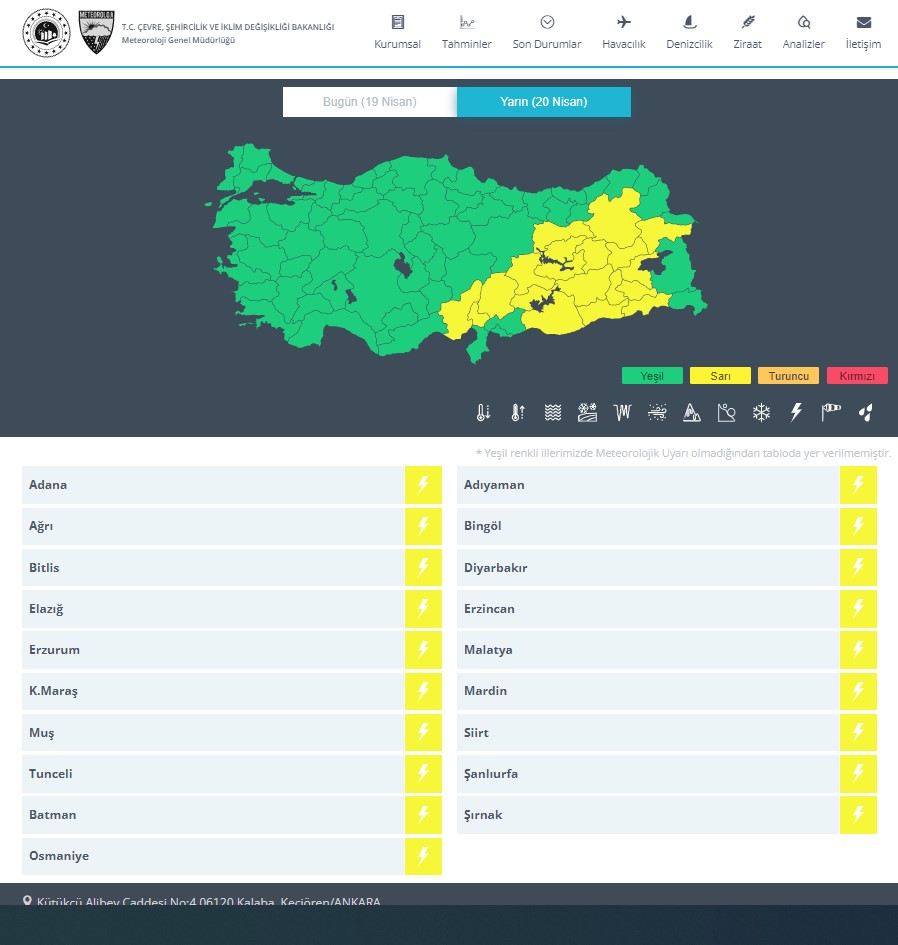
Task: Open the Denizcilik menu item
Action: [x=689, y=33]
